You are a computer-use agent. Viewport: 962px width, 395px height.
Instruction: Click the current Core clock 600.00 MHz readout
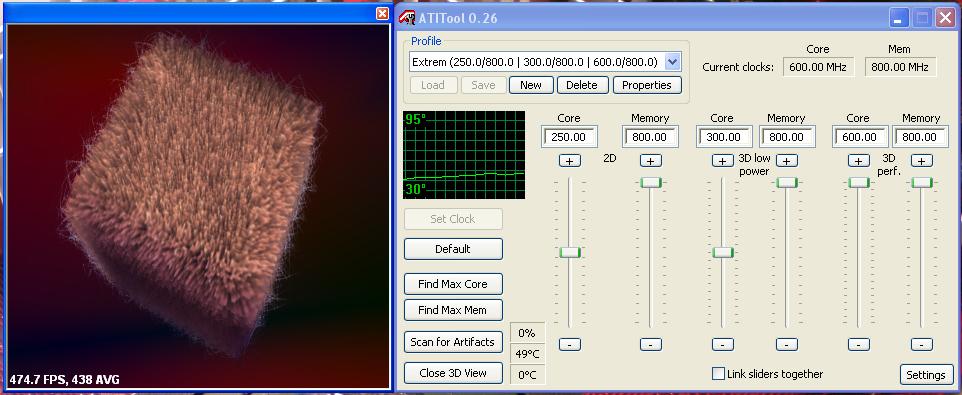pos(818,67)
